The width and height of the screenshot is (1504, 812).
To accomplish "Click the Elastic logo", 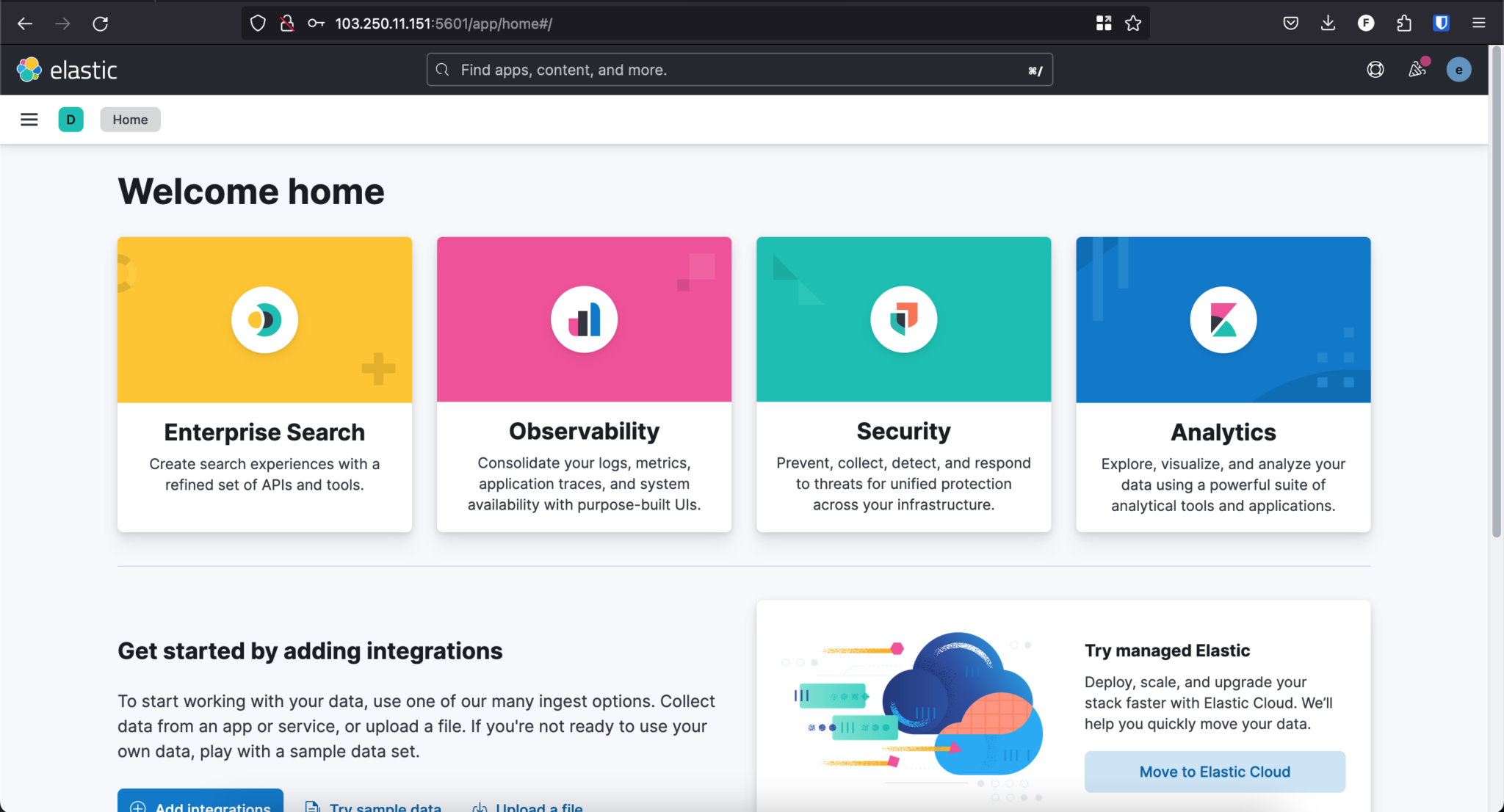I will [x=29, y=69].
